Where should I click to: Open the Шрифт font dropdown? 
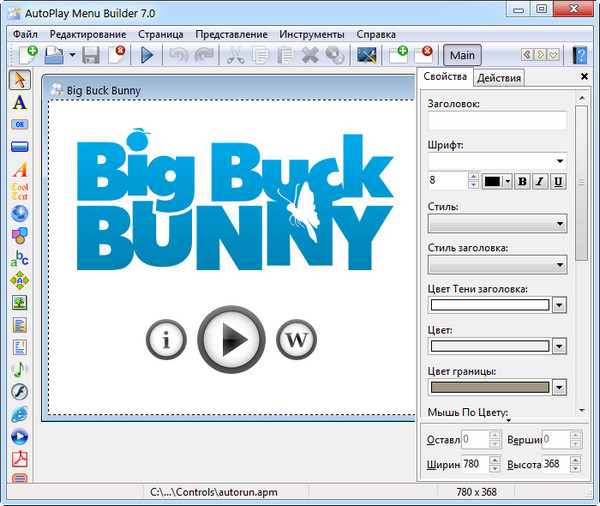[560, 160]
